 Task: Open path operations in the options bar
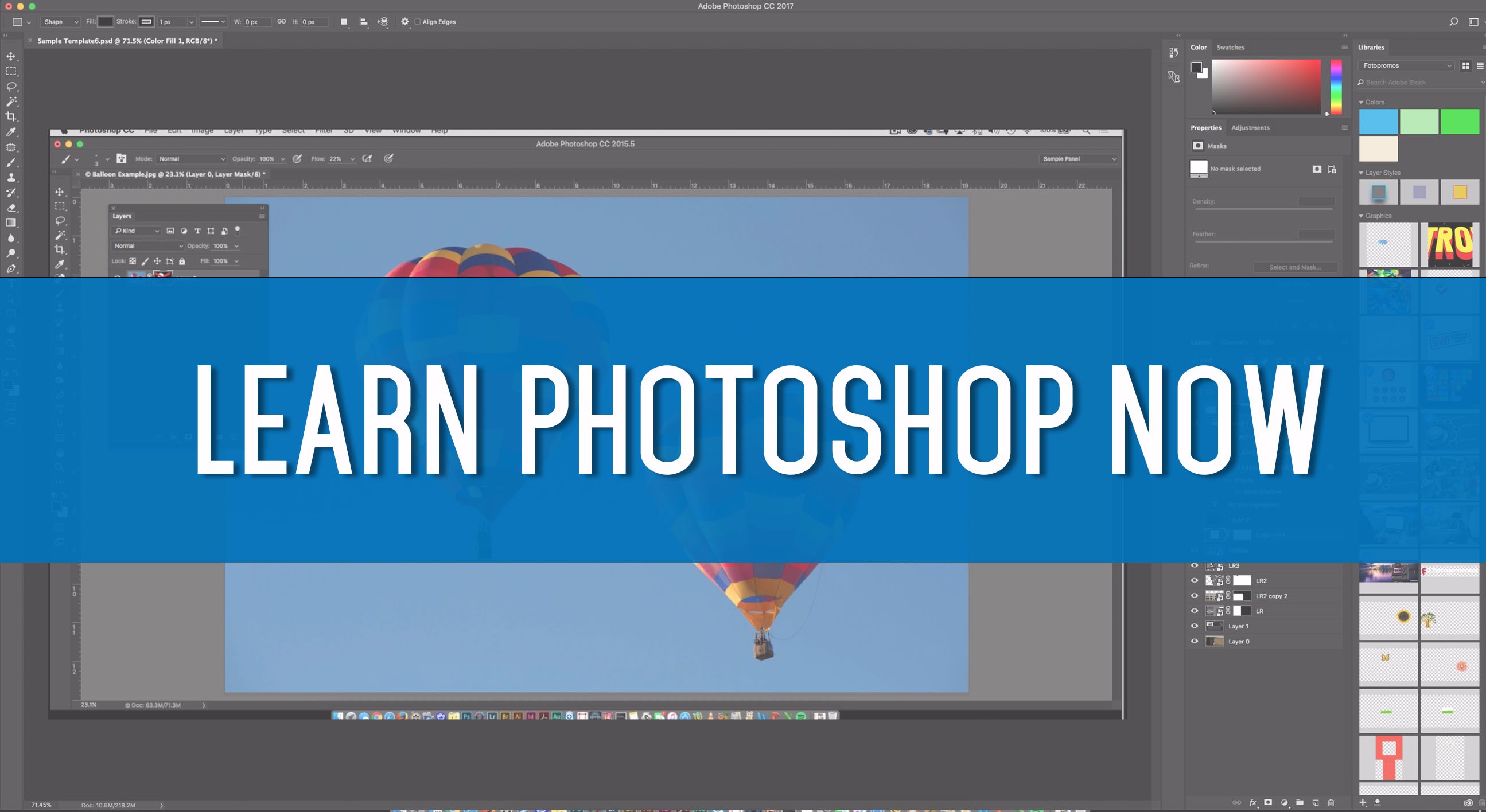click(344, 22)
